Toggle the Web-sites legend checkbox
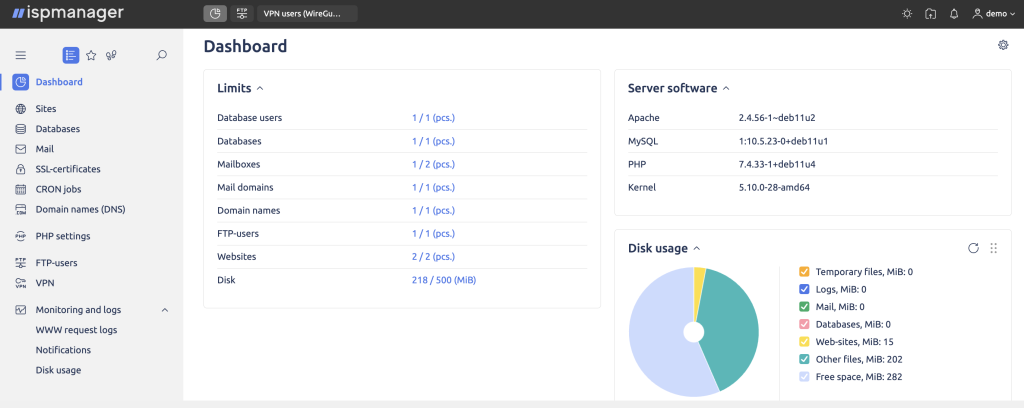The width and height of the screenshot is (1024, 408). [x=804, y=342]
